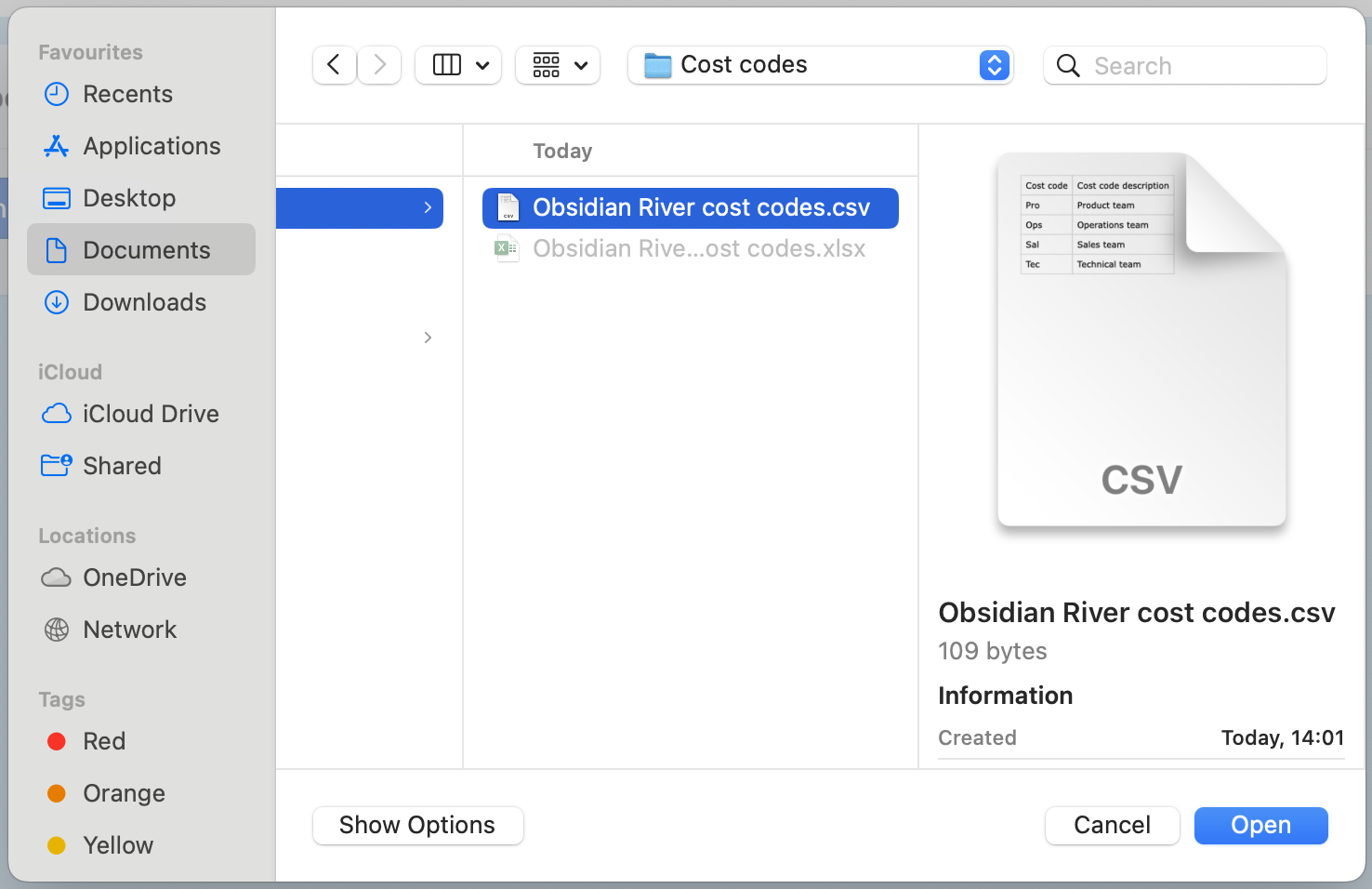Screen dimensions: 1372x889
Task: Open OneDrive location
Action: [x=135, y=577]
